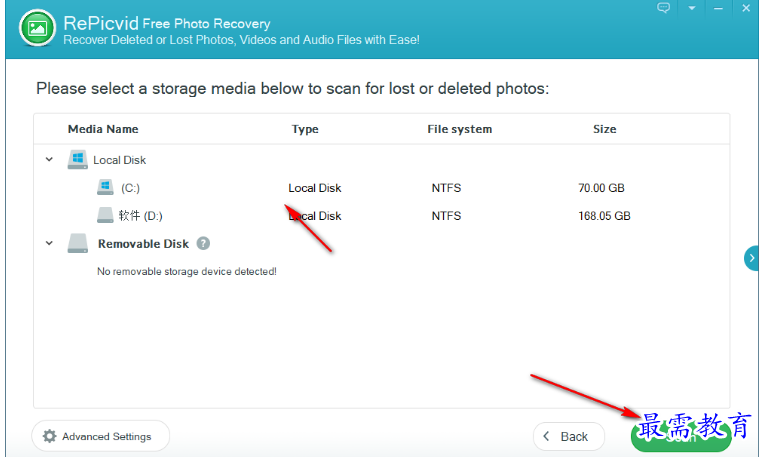The image size is (760, 457).
Task: Go Back to previous step
Action: click(569, 437)
